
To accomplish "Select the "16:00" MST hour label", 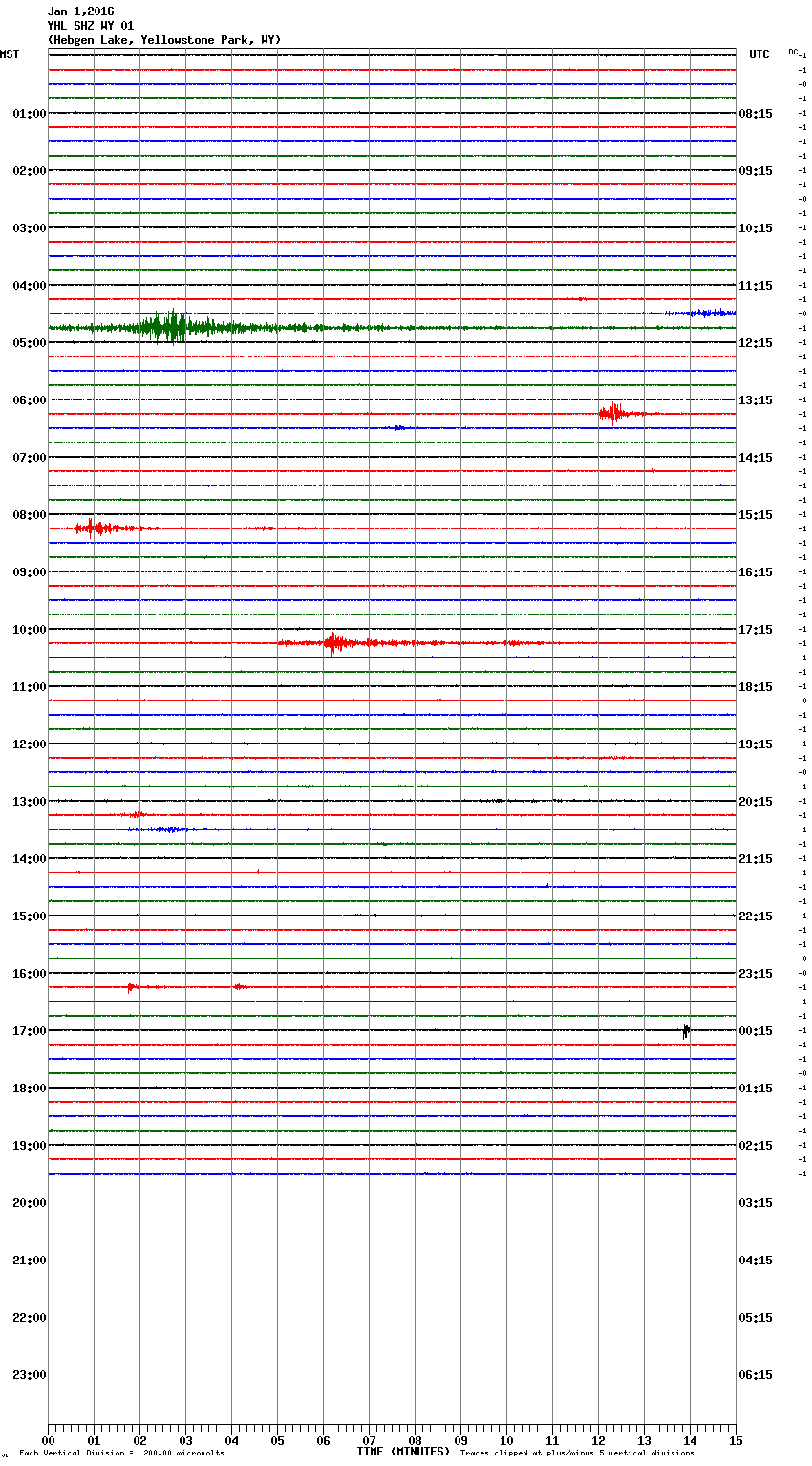I will 30,974.
